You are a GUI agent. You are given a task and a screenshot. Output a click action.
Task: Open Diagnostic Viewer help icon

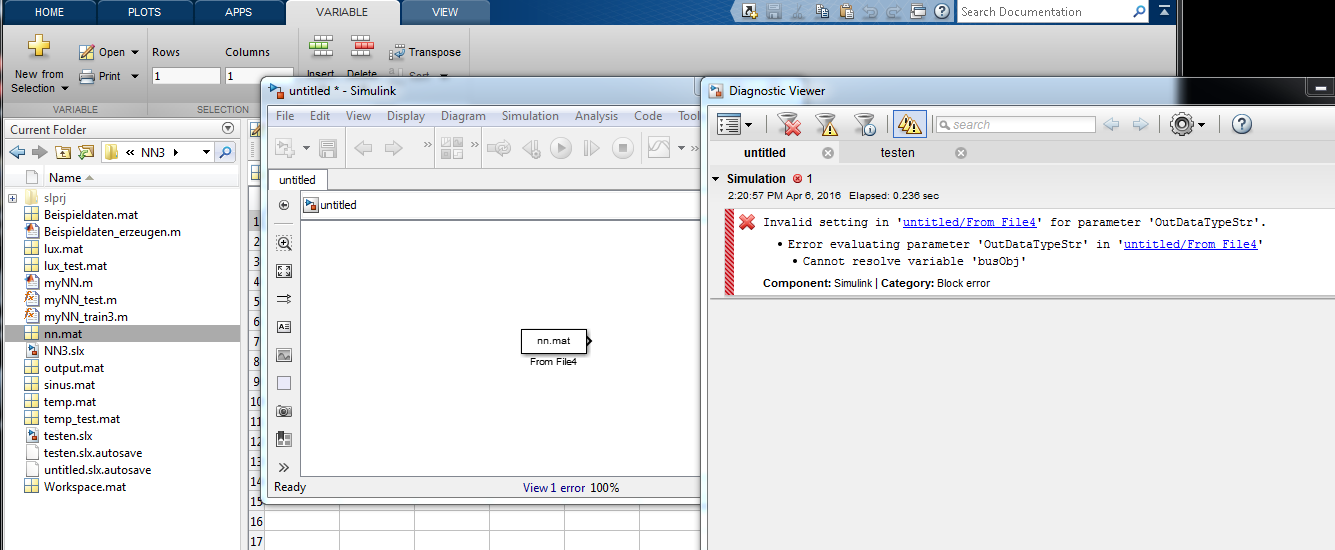tap(1242, 124)
